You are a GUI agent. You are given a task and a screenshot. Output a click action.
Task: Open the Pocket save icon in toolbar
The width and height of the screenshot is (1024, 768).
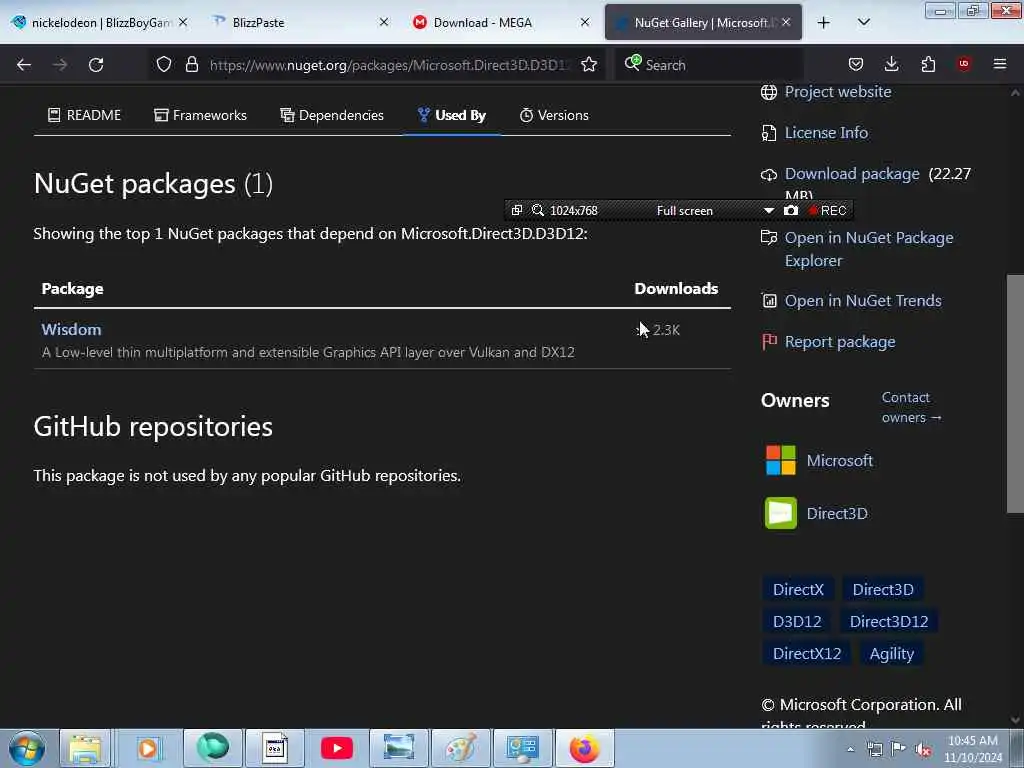tap(856, 64)
